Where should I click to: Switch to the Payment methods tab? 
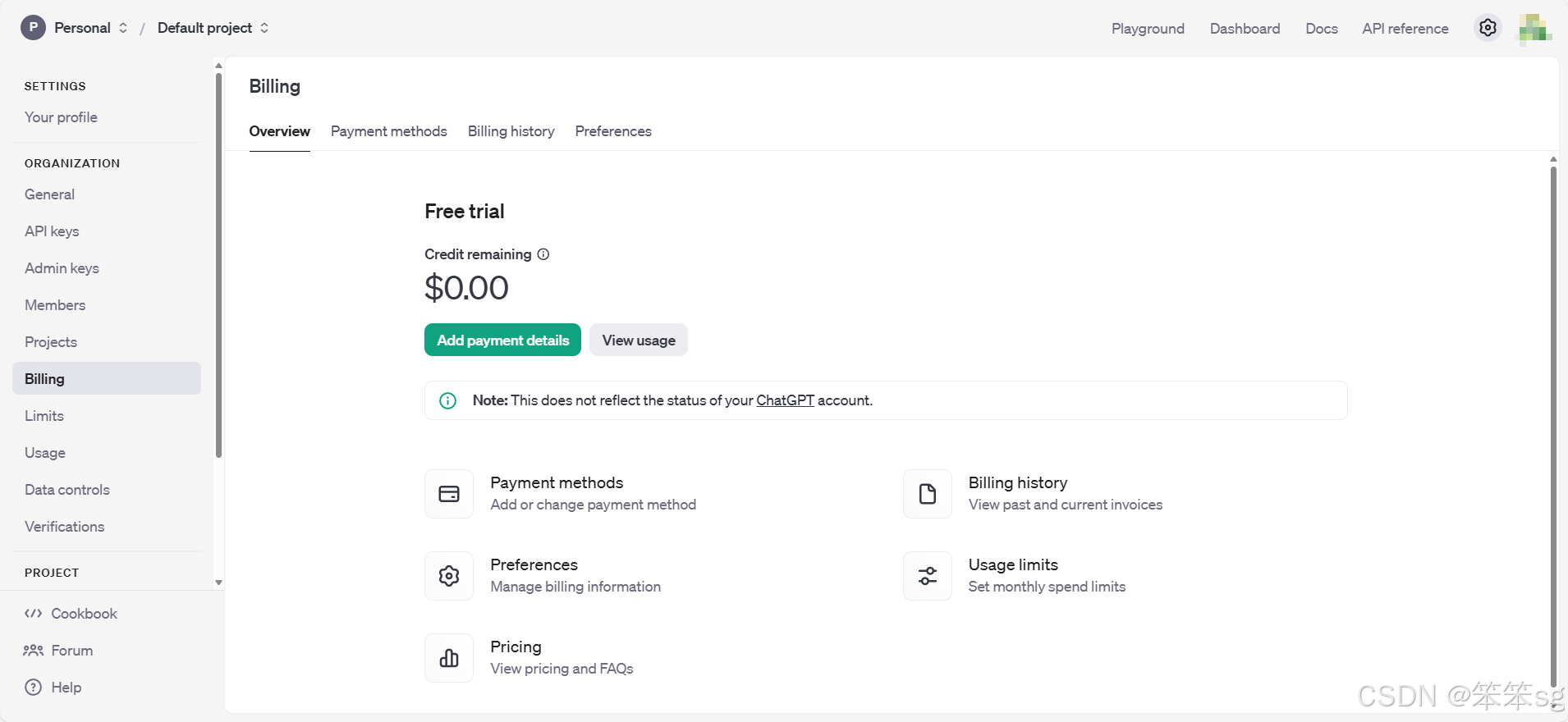click(389, 131)
